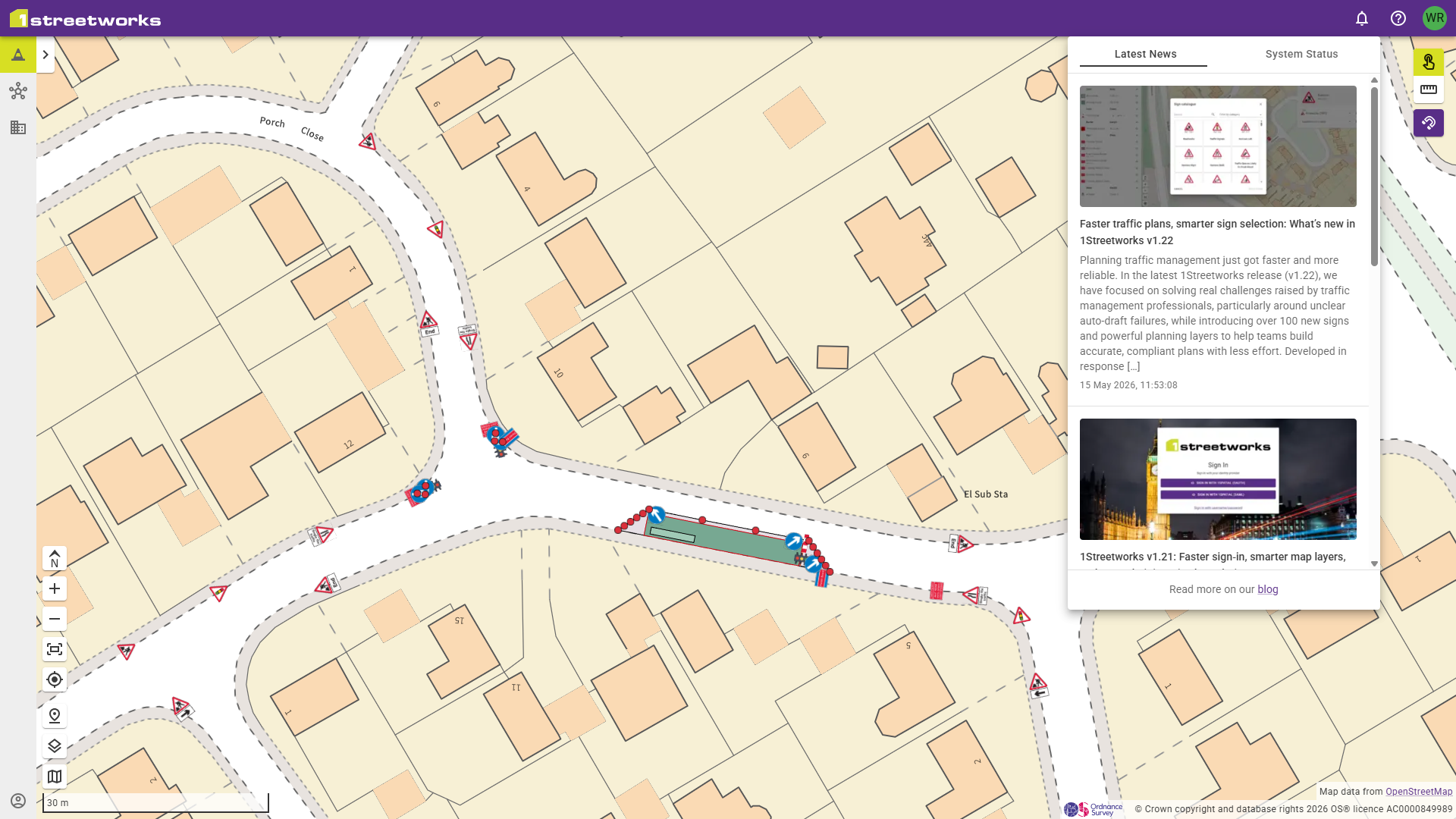
Task: Open the traffic management cone tool
Action: pos(18,55)
